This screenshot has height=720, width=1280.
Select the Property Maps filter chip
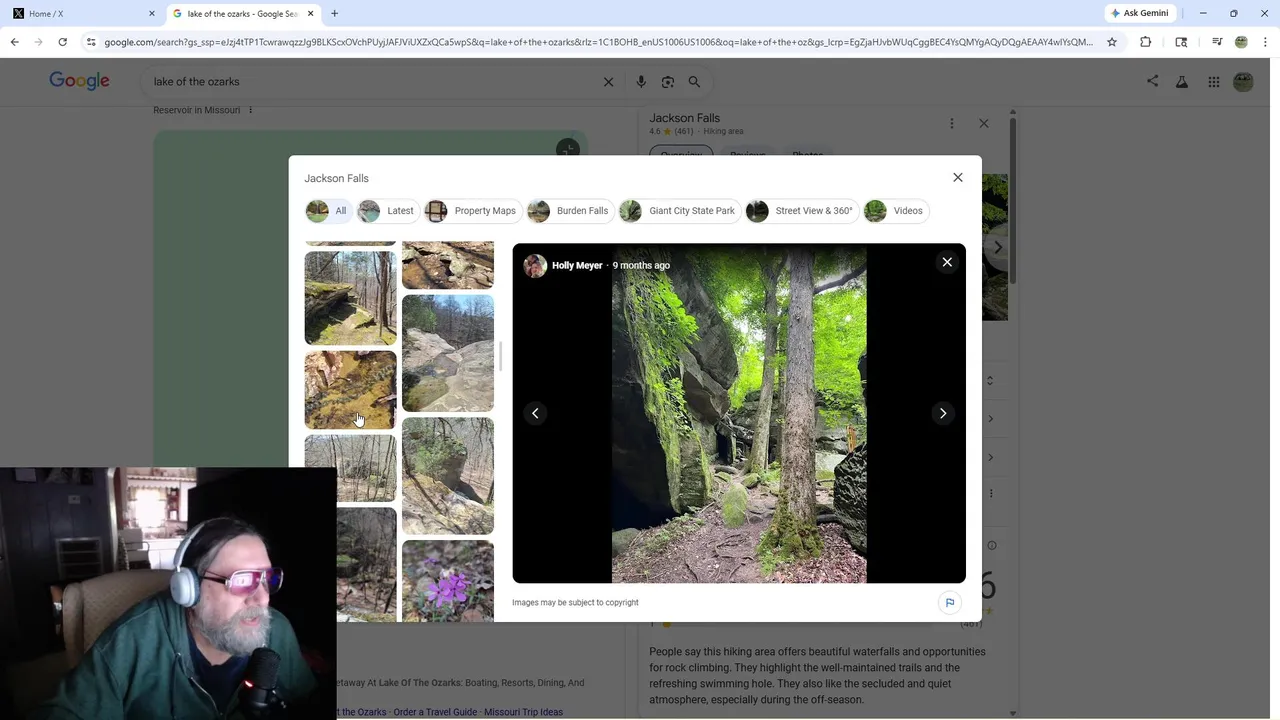(x=471, y=211)
